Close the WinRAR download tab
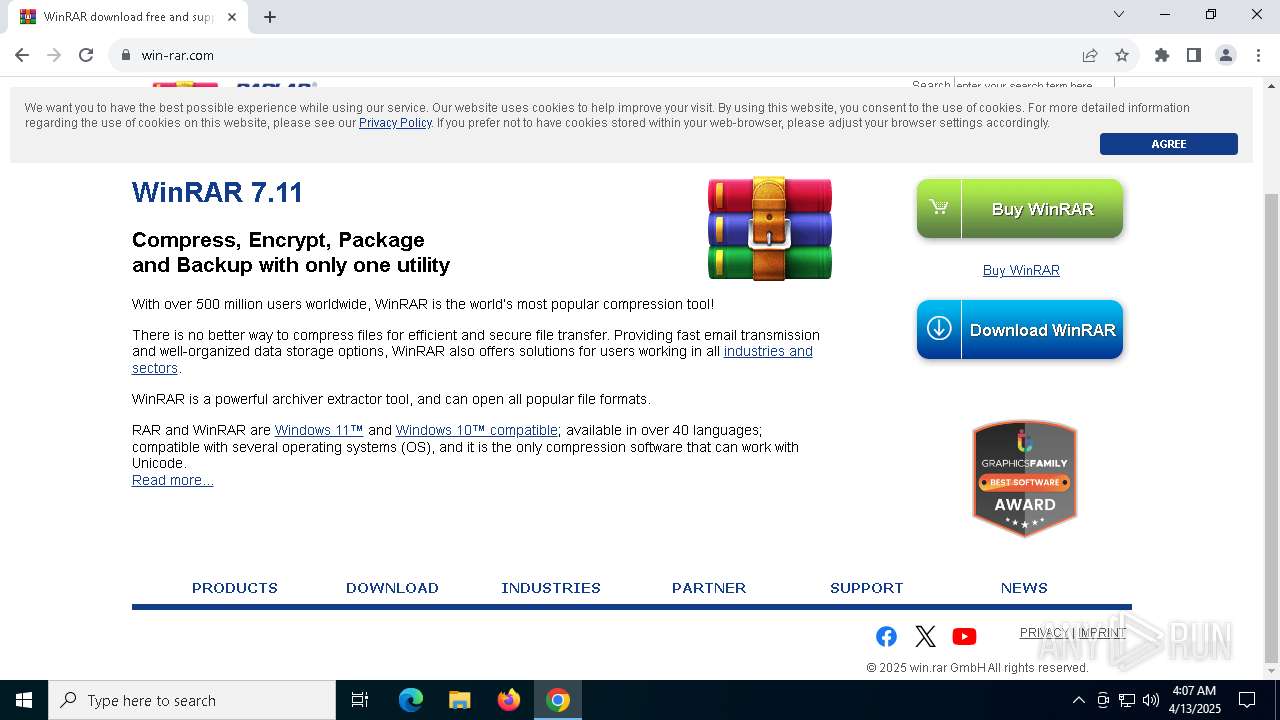The height and width of the screenshot is (720, 1280). point(232,17)
